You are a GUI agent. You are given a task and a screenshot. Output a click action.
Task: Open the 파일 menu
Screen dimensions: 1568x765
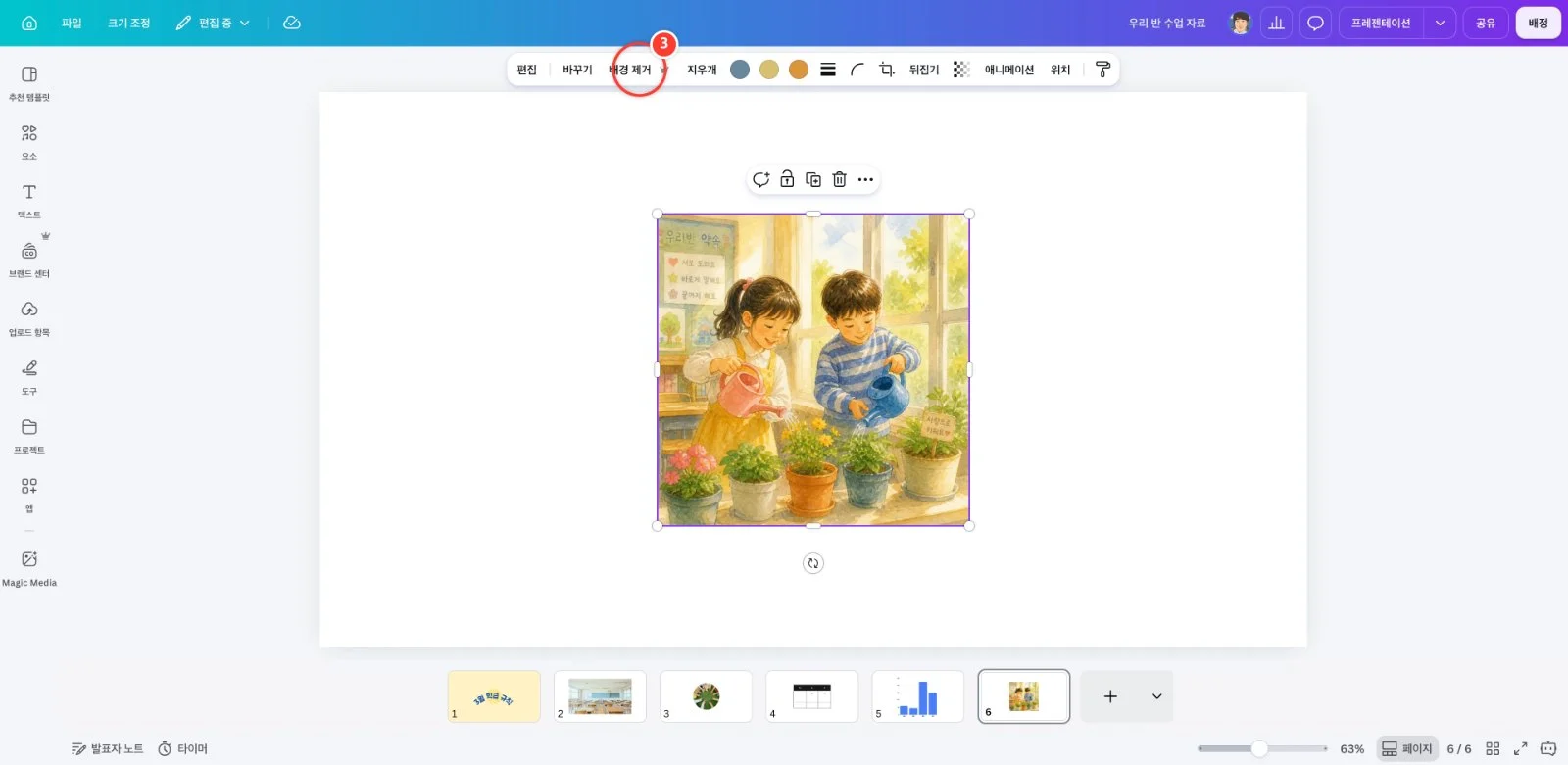(x=72, y=23)
